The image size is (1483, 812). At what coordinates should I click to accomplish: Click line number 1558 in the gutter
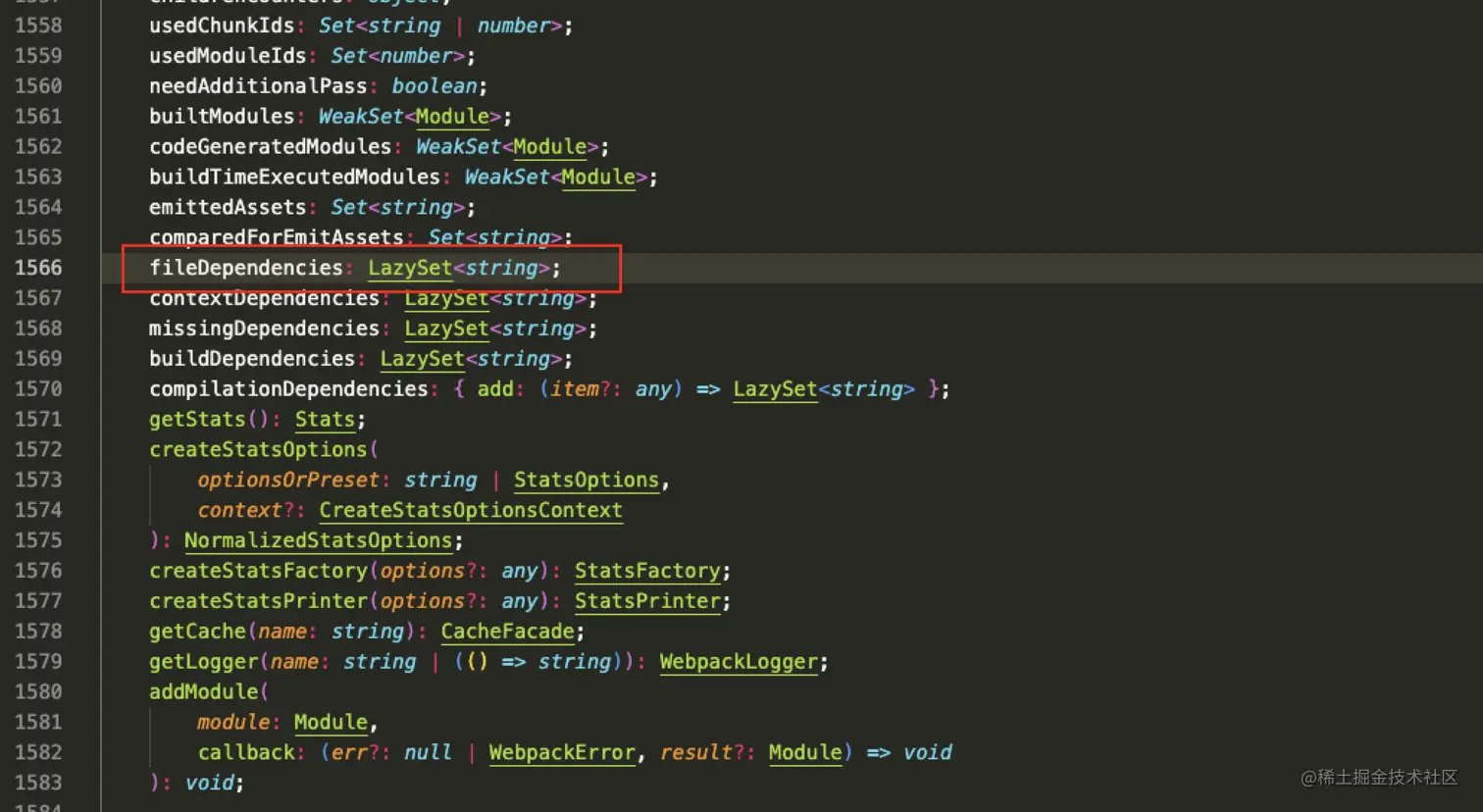pos(38,25)
